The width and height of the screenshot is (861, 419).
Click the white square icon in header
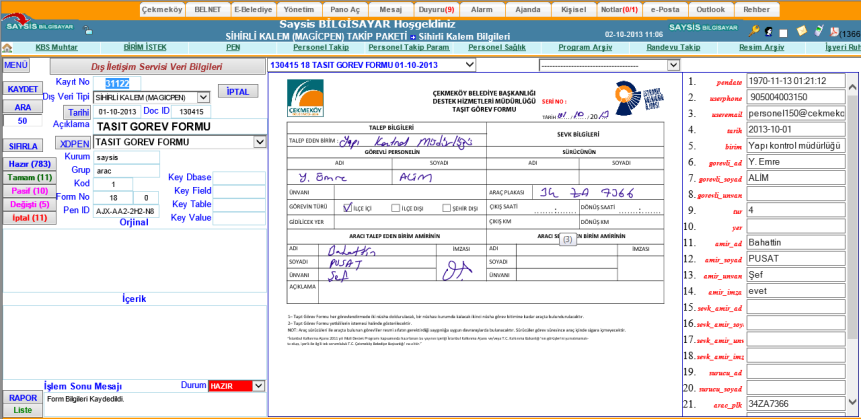785,32
